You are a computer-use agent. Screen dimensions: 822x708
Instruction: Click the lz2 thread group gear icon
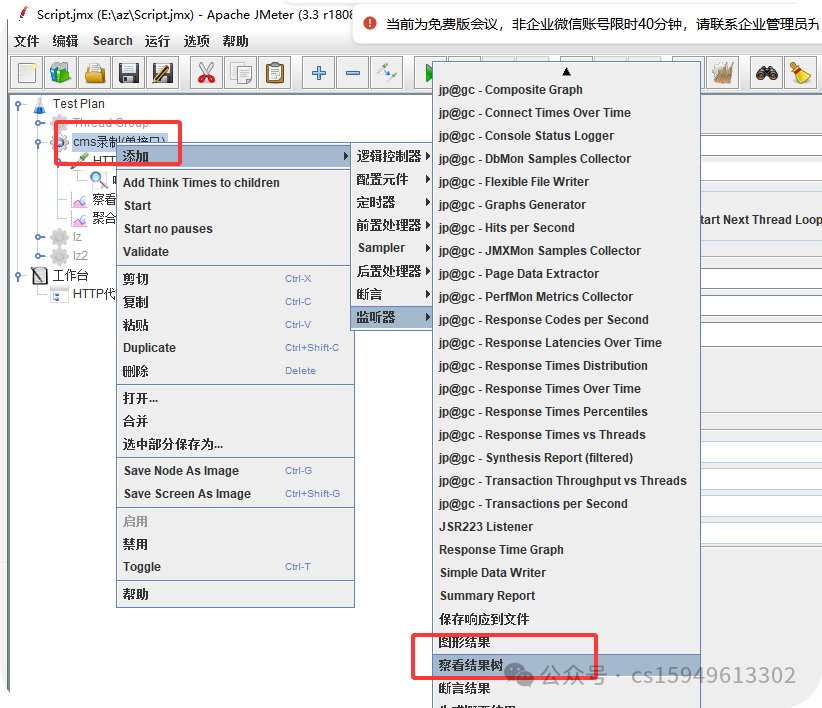point(59,256)
